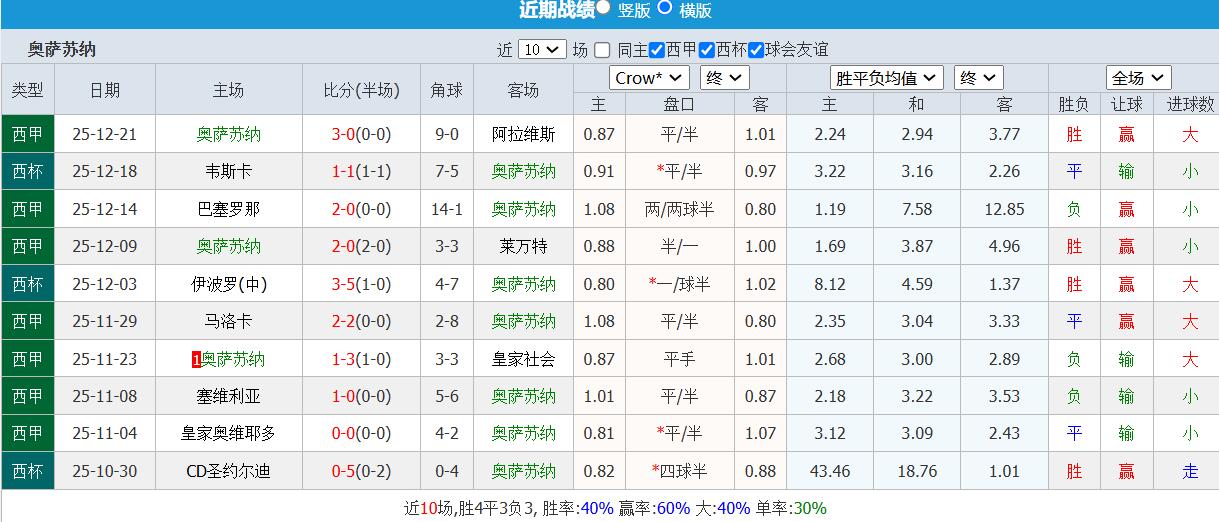Click corner count 9-0
Image resolution: width=1219 pixels, height=522 pixels.
[445, 134]
